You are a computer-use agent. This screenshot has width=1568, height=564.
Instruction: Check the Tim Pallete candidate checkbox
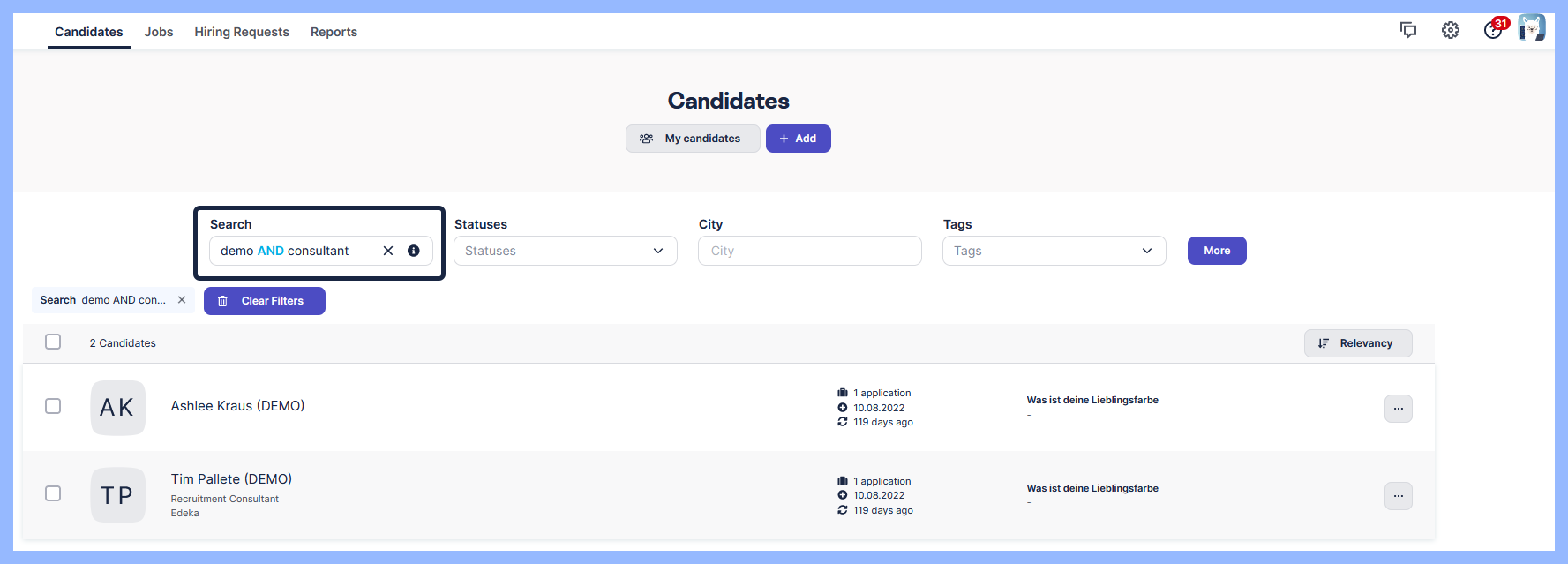point(53,493)
